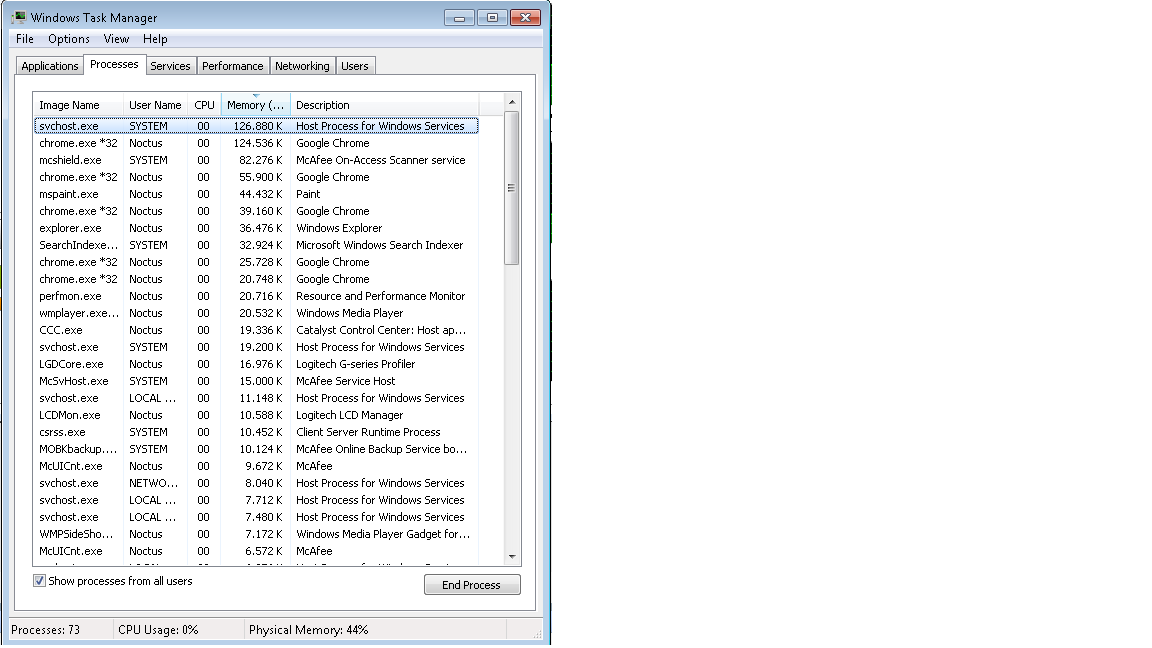This screenshot has width=1152, height=648.
Task: Sort by User Name column header
Action: (155, 105)
